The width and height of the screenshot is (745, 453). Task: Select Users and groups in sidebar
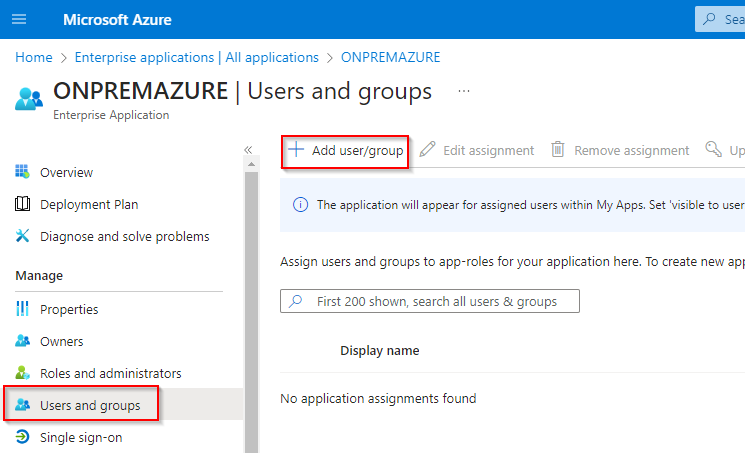click(90, 405)
